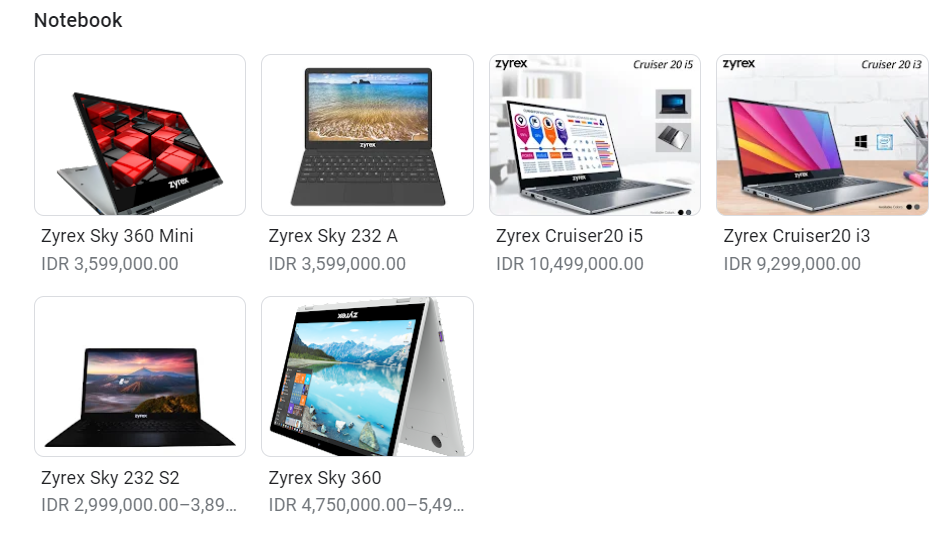Screen dimensions: 944x550
Task: Click the Zyrex Sky 232 A title
Action: coord(333,236)
